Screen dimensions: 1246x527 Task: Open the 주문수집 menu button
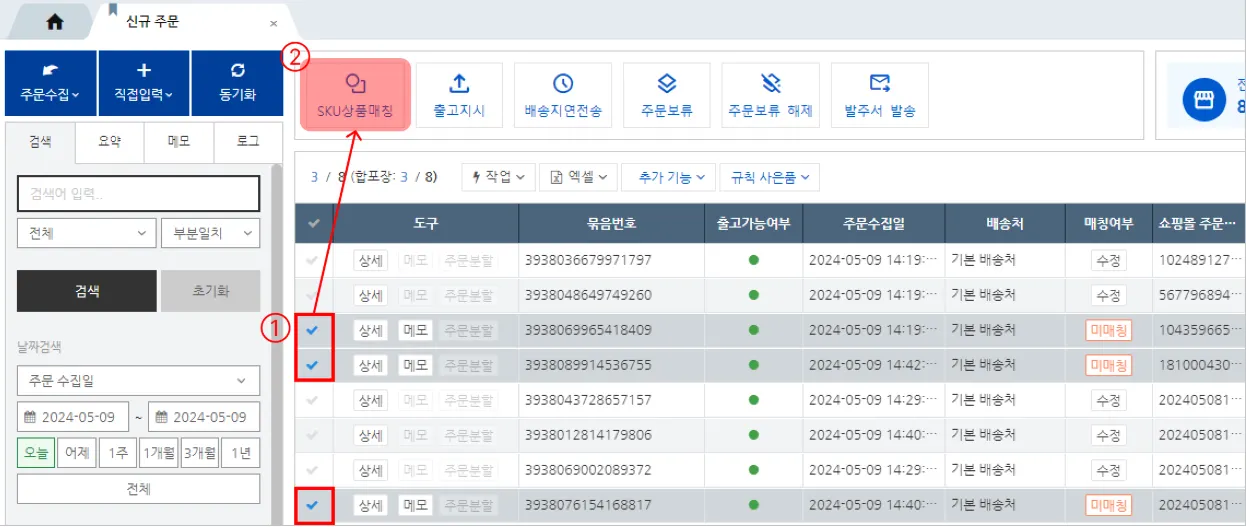point(50,84)
